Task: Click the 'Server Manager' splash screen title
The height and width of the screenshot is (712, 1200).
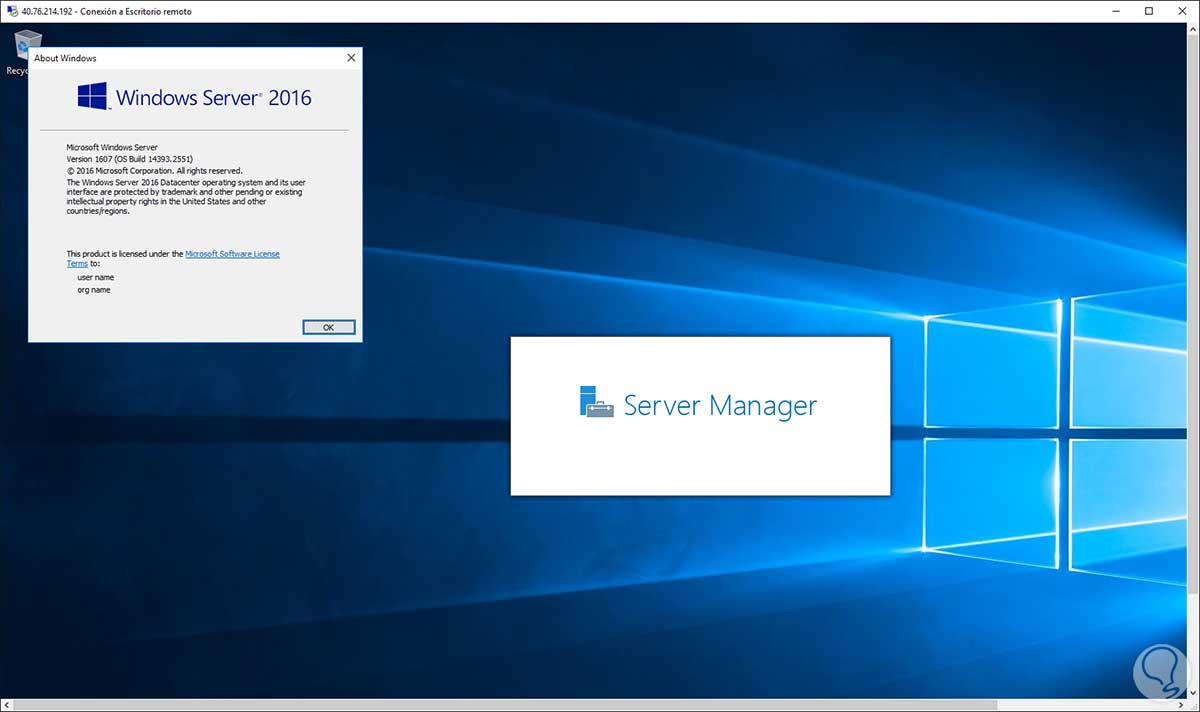Action: [x=720, y=405]
